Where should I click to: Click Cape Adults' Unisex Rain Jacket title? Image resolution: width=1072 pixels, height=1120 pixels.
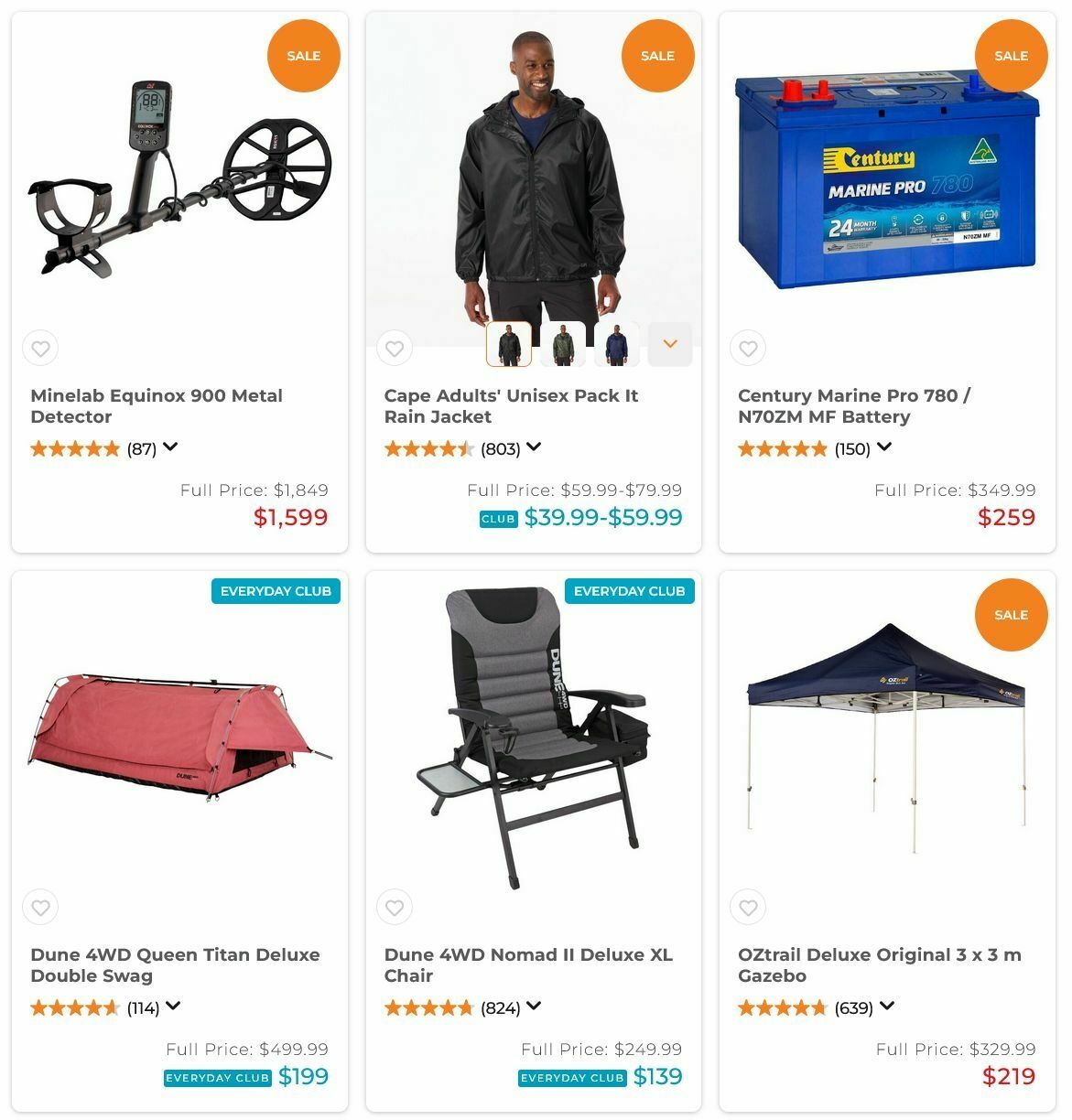pyautogui.click(x=511, y=406)
